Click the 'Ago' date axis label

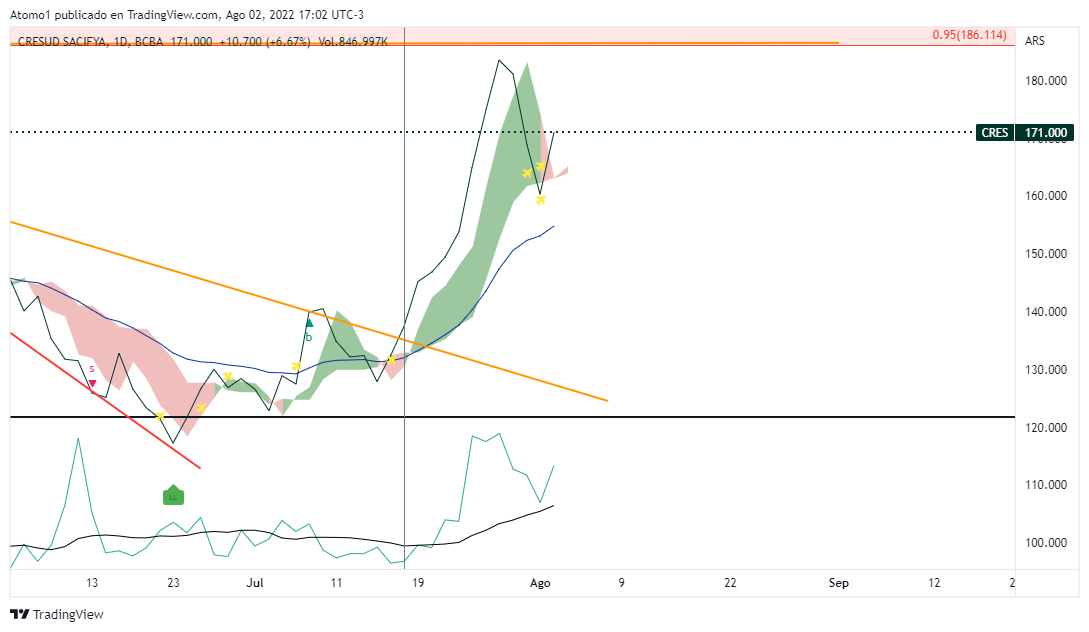click(540, 583)
